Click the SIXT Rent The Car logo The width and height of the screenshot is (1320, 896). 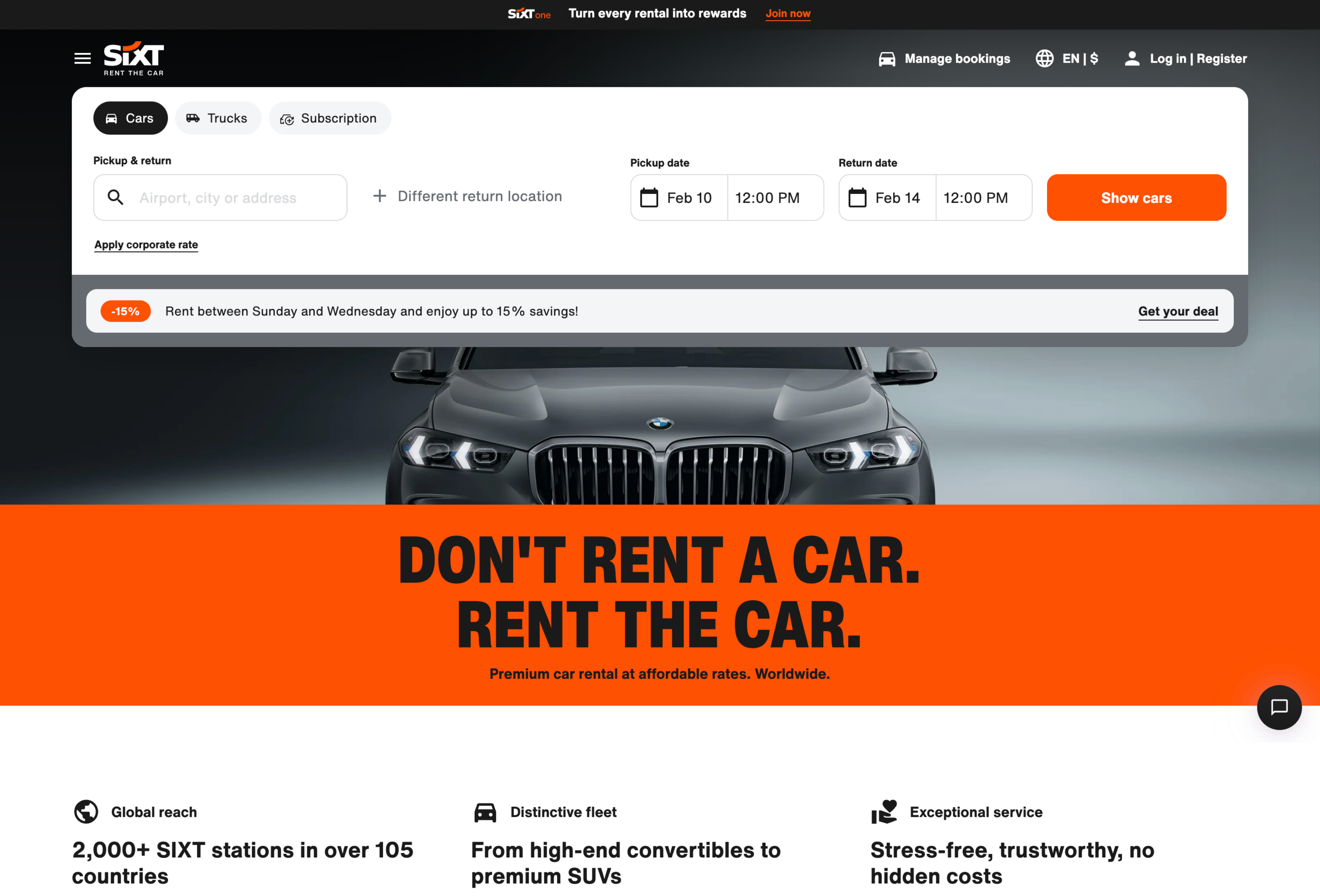click(x=133, y=59)
